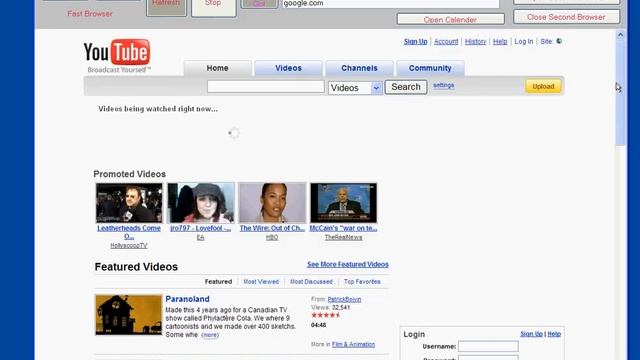
Task: Open the Help link in top bar
Action: click(500, 42)
